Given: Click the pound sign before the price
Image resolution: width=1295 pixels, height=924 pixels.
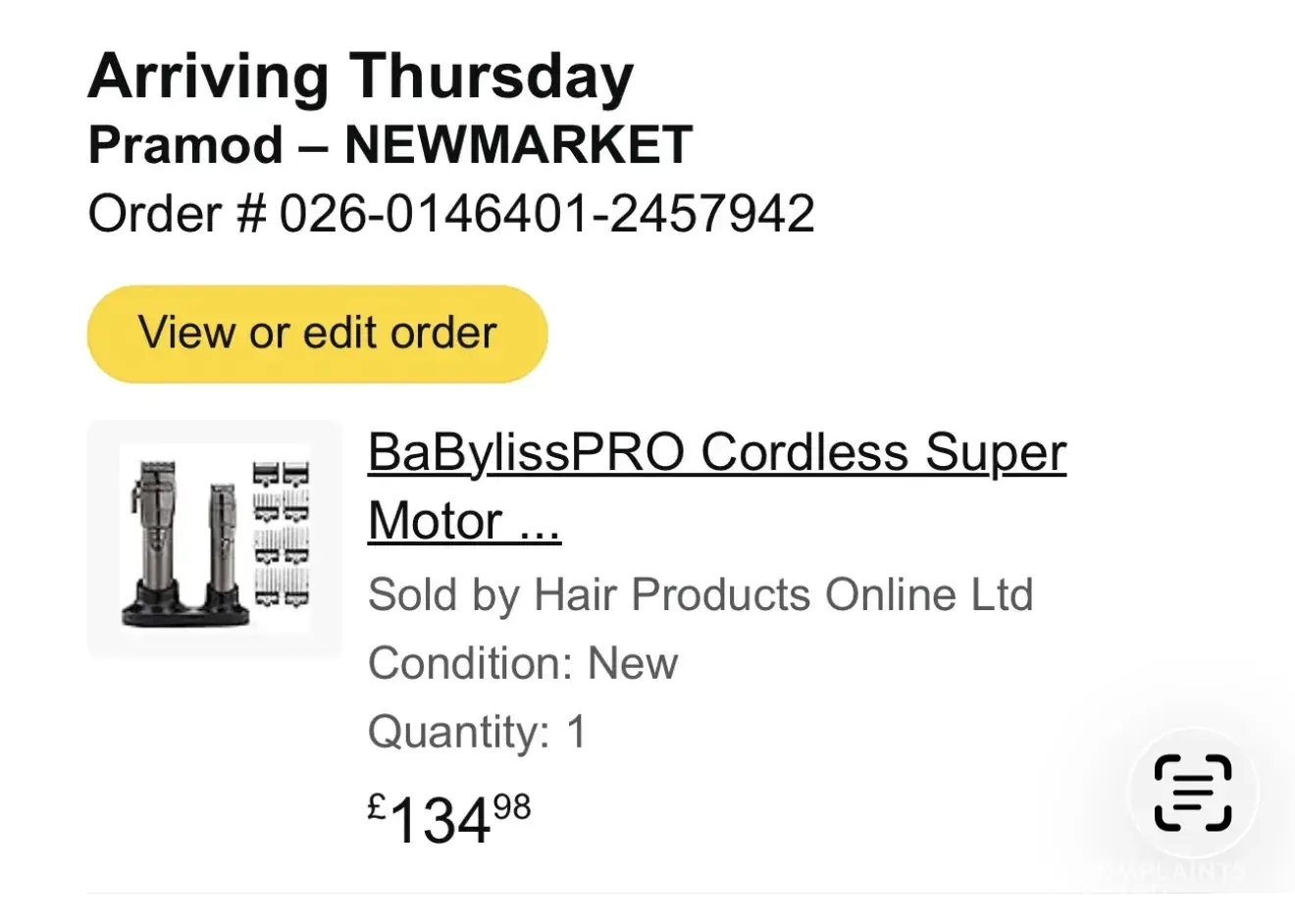Looking at the screenshot, I should [x=378, y=808].
